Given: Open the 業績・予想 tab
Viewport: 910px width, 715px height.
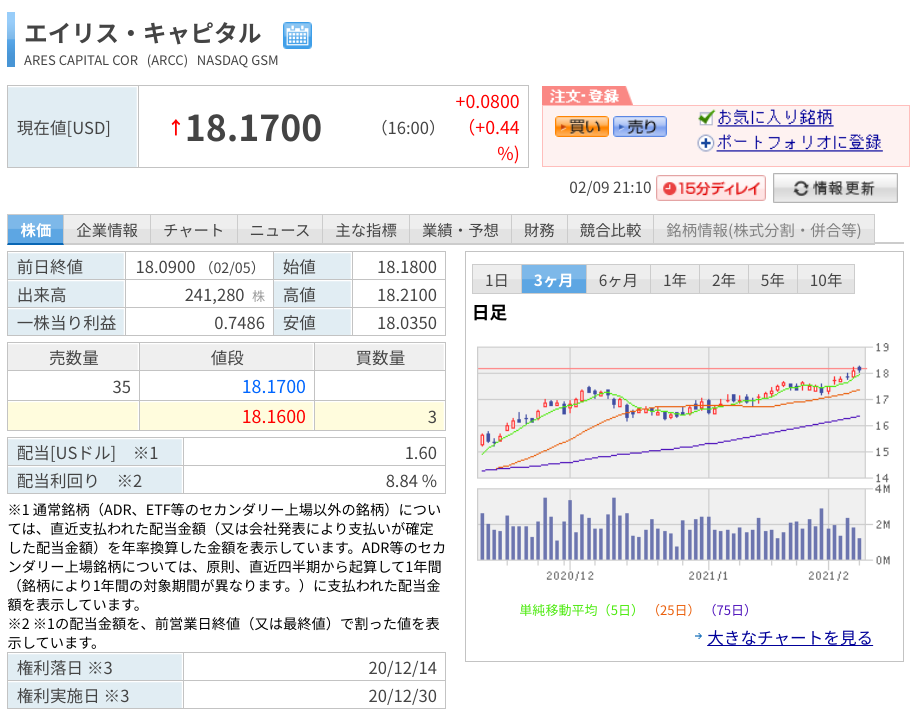Looking at the screenshot, I should tap(460, 230).
